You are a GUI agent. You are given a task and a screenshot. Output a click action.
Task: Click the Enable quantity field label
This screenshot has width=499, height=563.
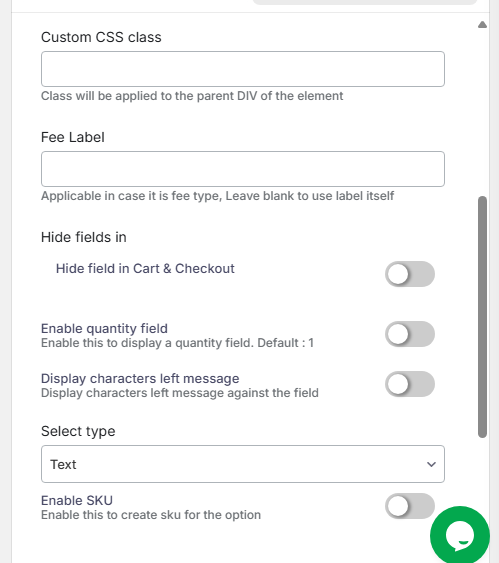point(104,329)
